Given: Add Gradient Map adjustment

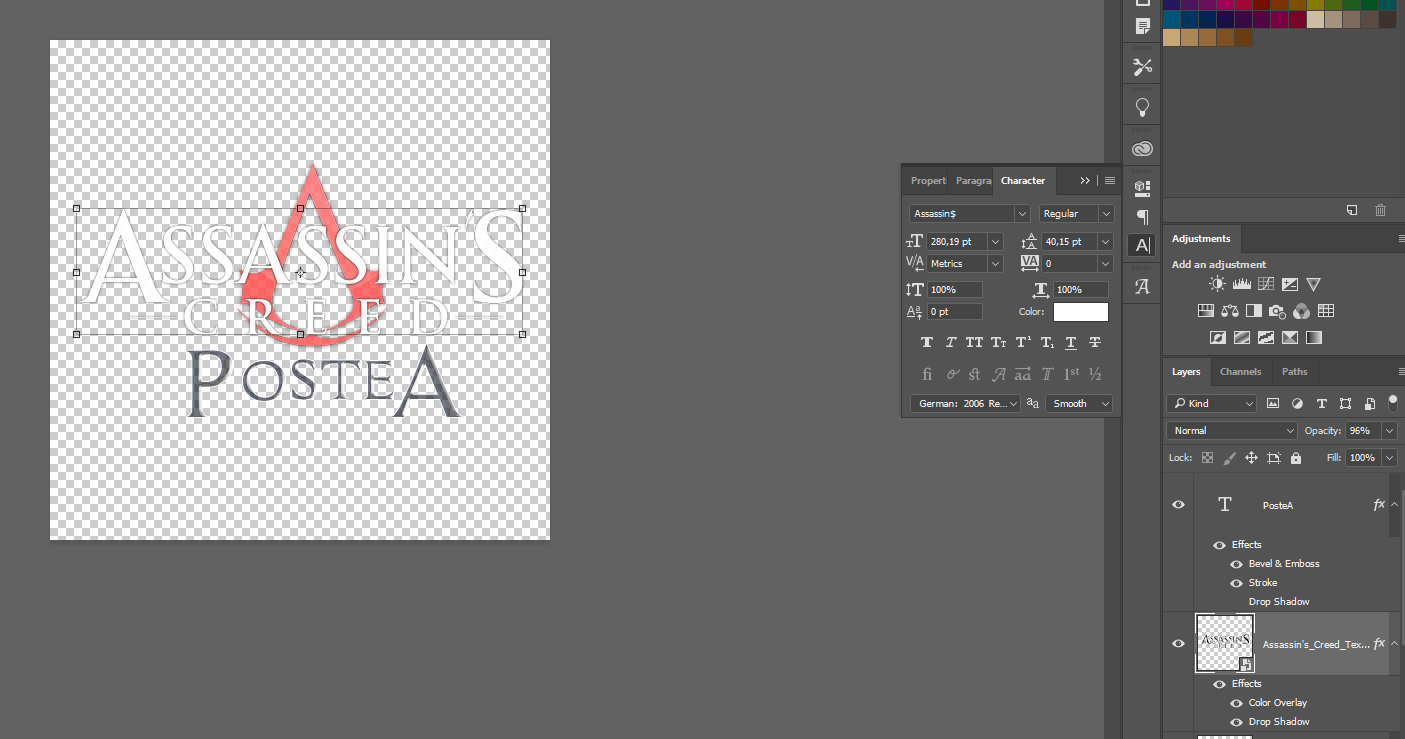Looking at the screenshot, I should [x=1314, y=338].
